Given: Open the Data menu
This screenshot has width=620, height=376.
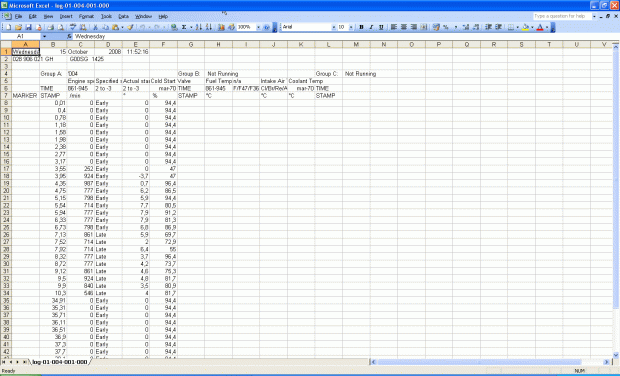Looking at the screenshot, I should [x=123, y=17].
